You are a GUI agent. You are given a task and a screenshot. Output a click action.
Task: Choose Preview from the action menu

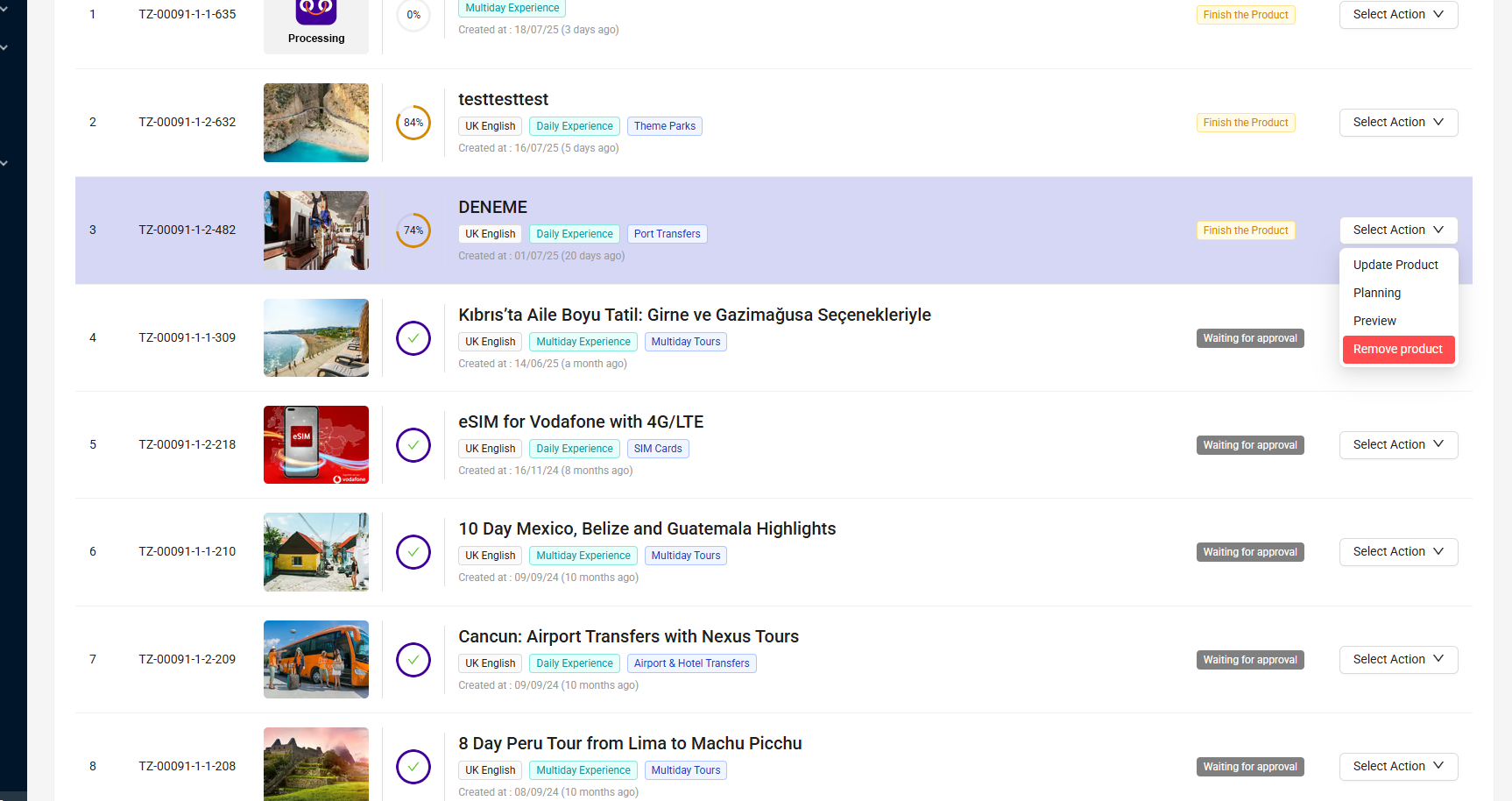point(1398,321)
